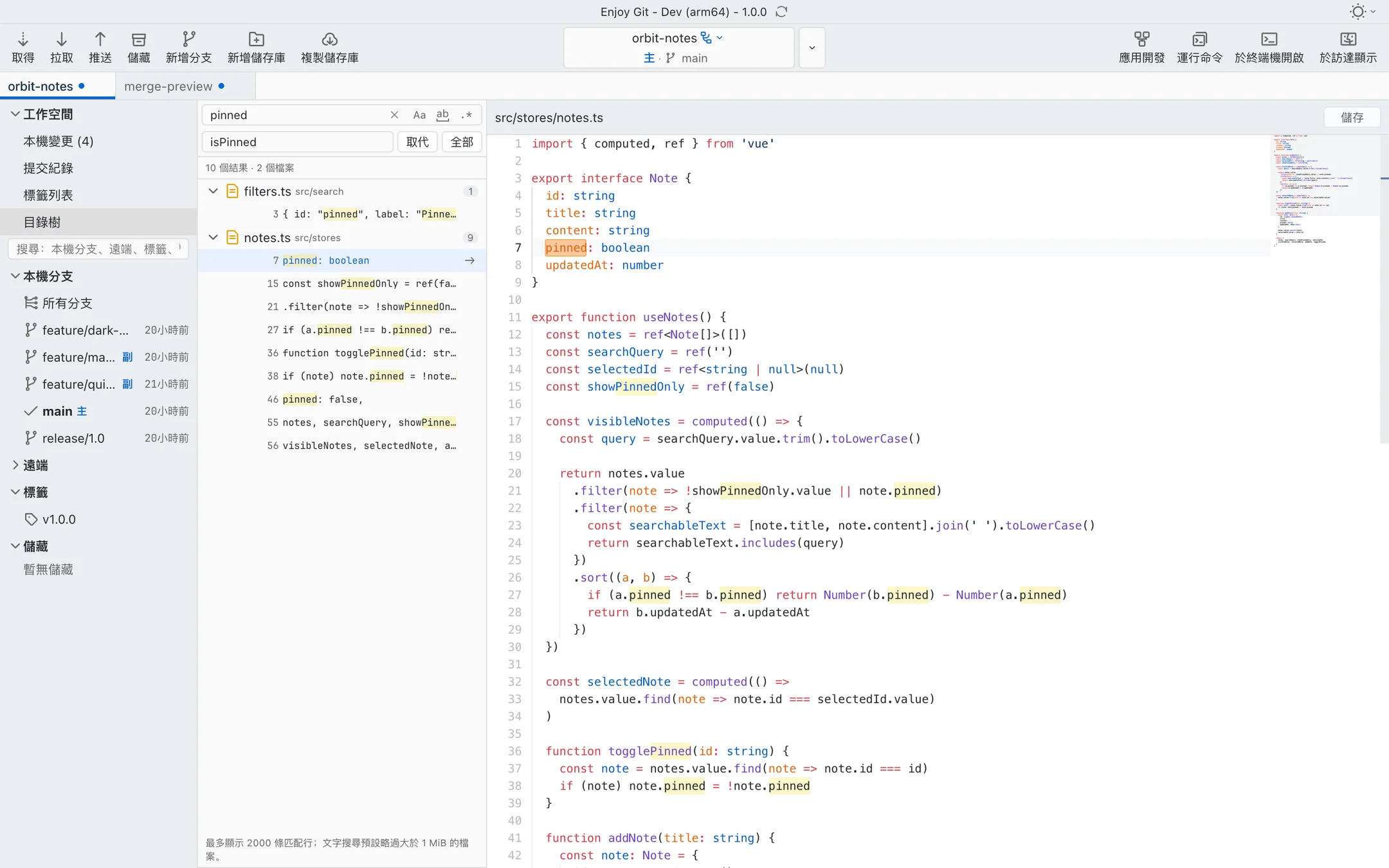Click the v1.0.0 tag icon

(31, 519)
